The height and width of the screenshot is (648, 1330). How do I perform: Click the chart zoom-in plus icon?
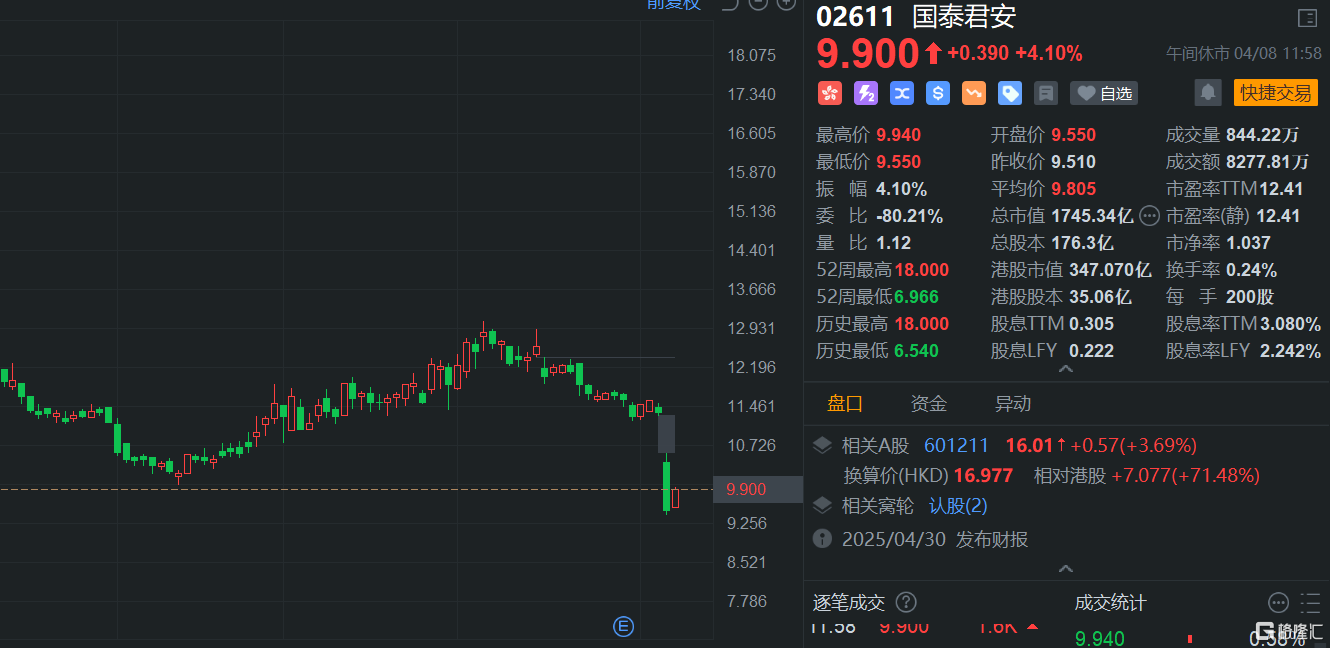786,4
